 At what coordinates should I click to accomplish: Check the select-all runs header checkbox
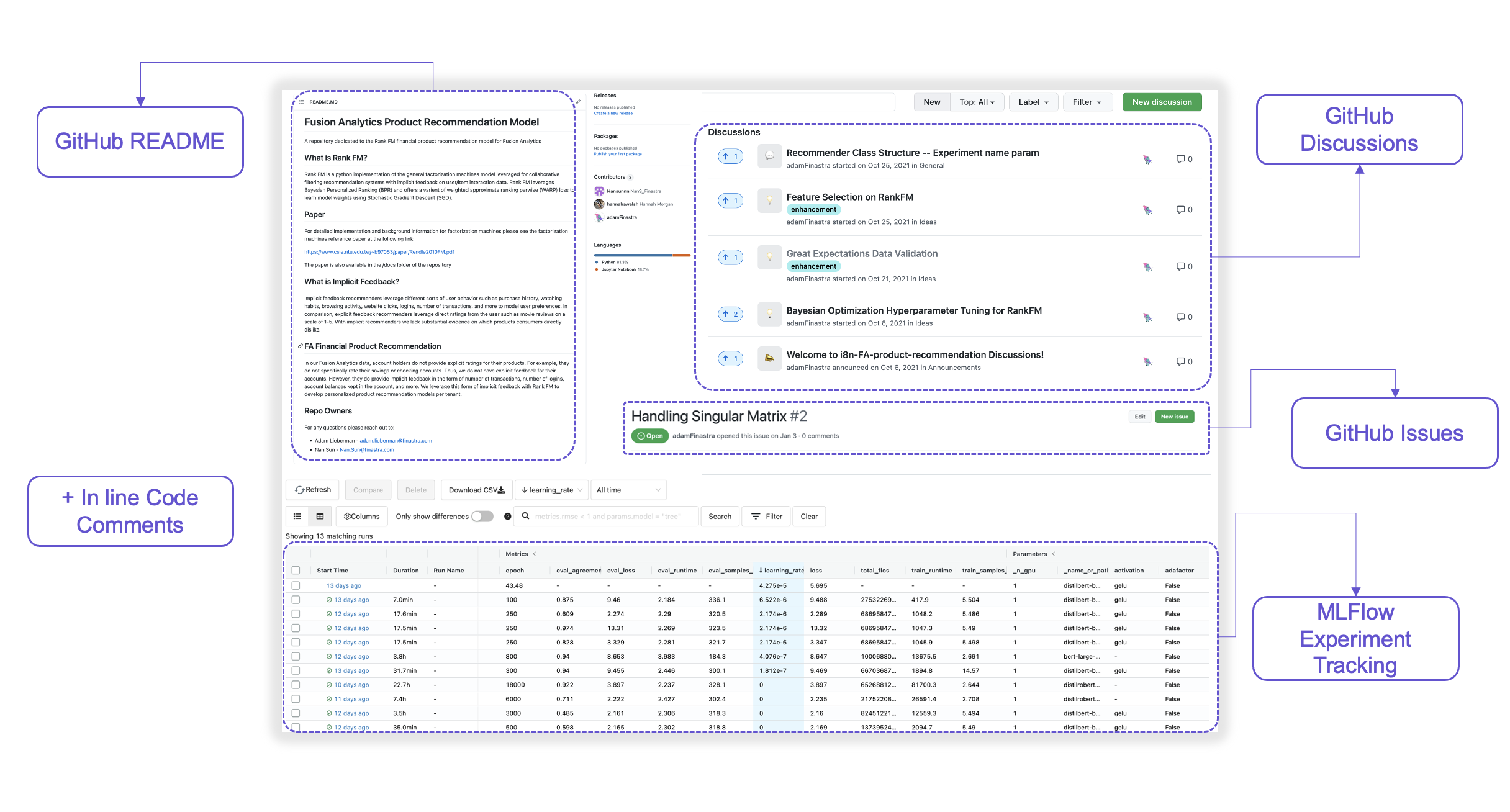[296, 570]
